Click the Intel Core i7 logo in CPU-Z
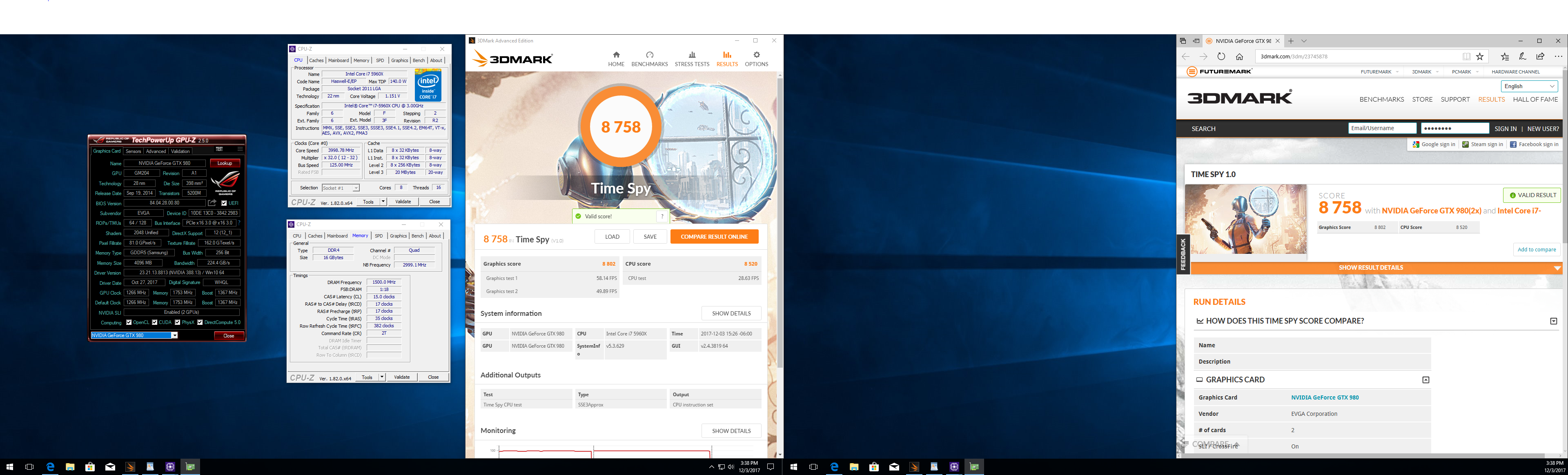The height and width of the screenshot is (475, 1568). (428, 84)
